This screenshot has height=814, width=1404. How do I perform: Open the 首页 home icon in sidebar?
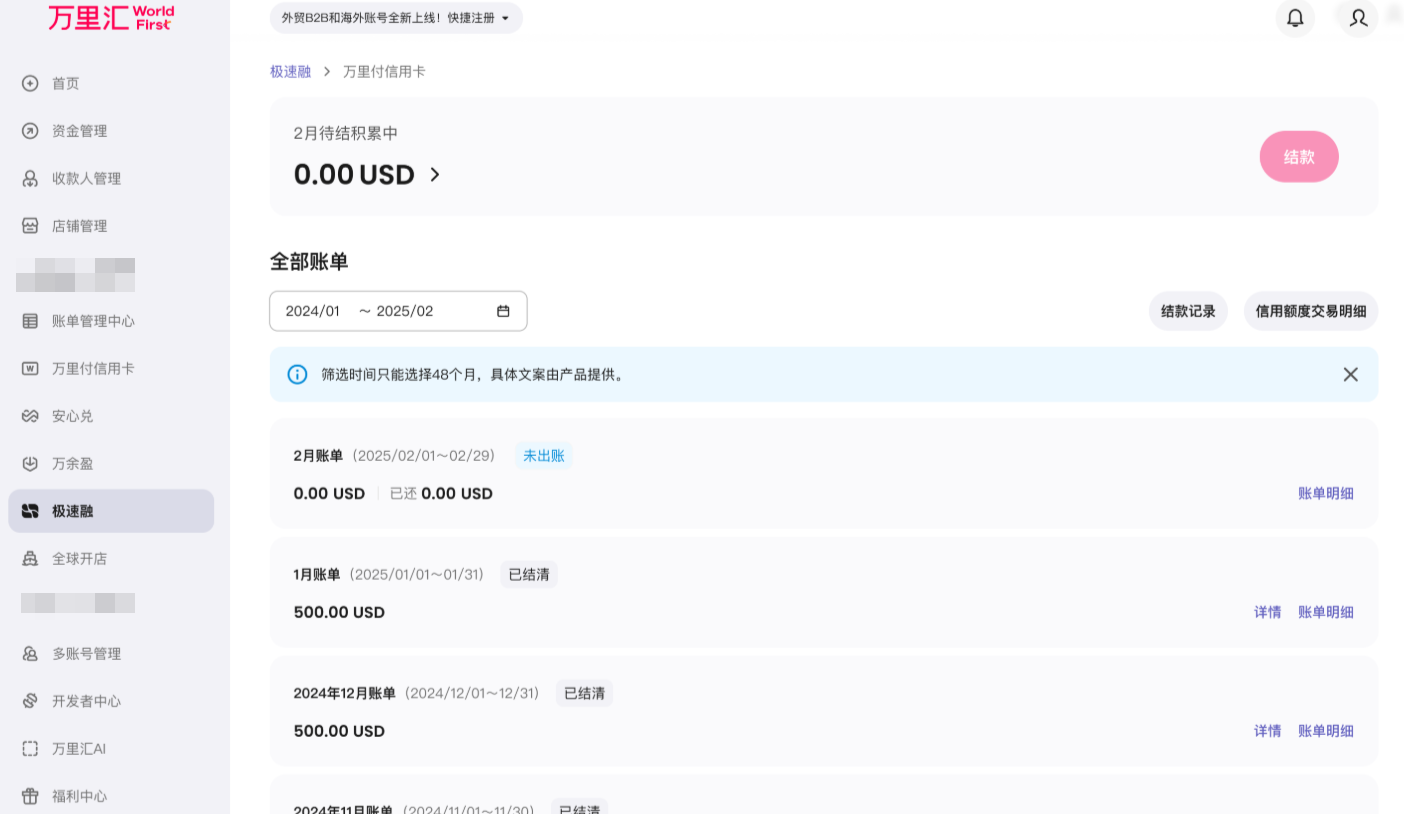click(x=30, y=83)
